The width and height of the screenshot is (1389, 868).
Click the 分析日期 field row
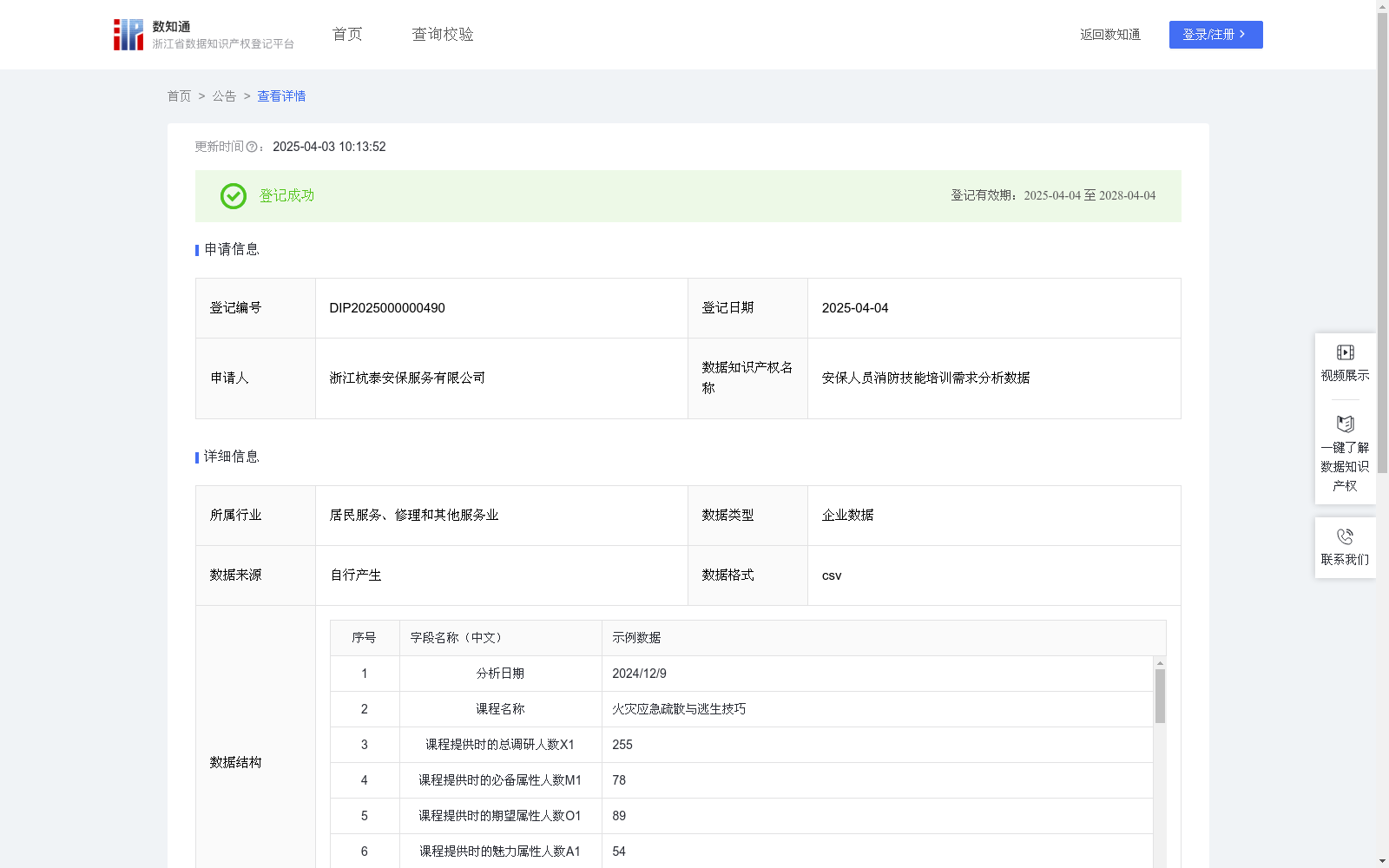click(x=741, y=674)
